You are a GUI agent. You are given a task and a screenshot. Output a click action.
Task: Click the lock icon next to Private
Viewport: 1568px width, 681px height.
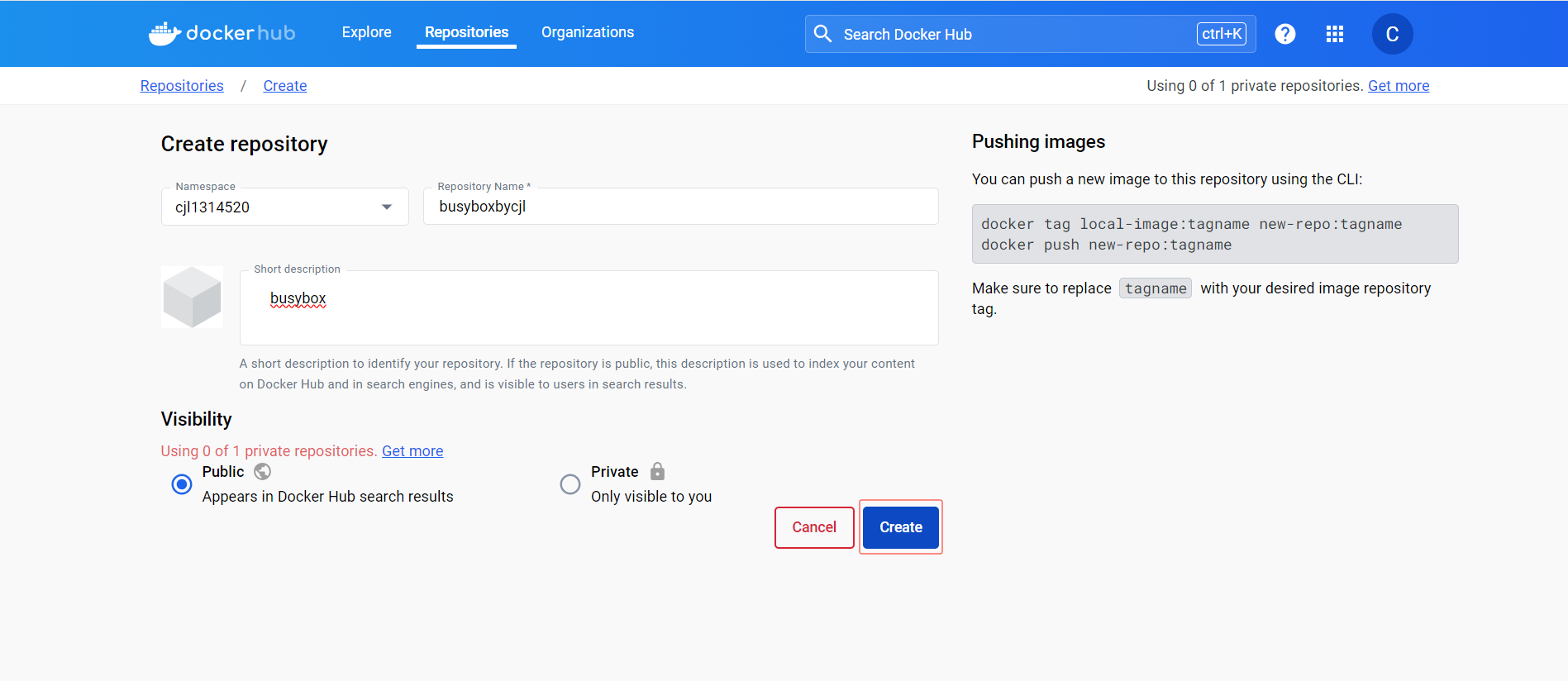(657, 471)
